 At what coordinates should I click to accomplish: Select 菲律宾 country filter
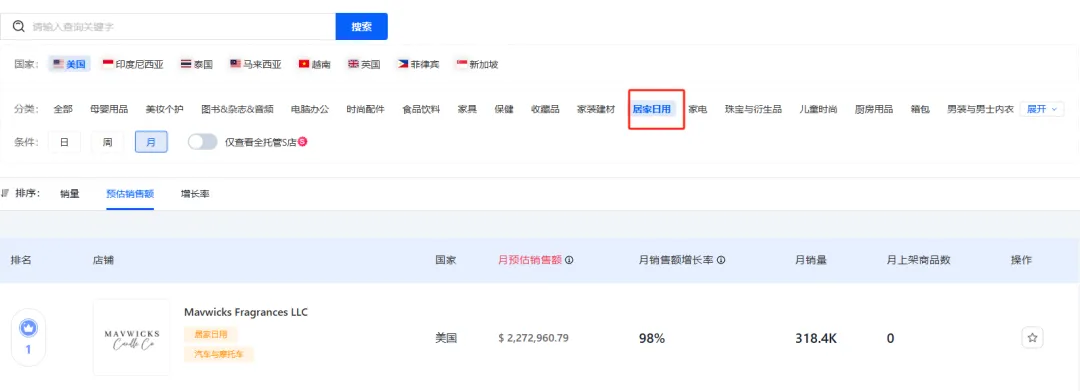(418, 64)
